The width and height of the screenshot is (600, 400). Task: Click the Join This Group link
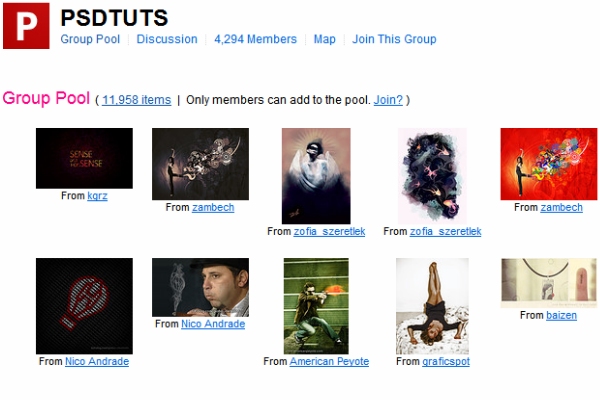[x=394, y=39]
